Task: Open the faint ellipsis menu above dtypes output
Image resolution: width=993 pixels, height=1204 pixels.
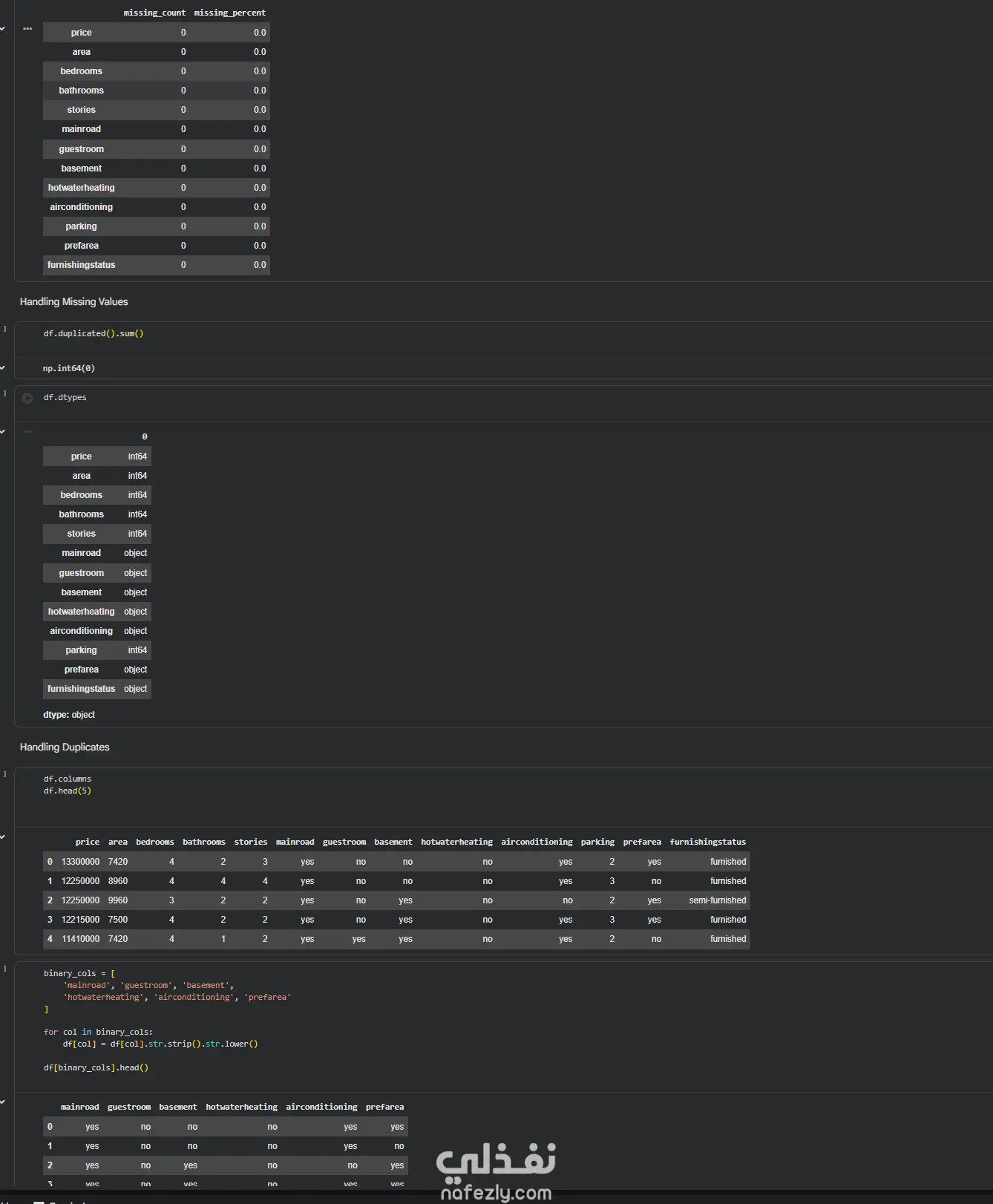Action: (27, 431)
